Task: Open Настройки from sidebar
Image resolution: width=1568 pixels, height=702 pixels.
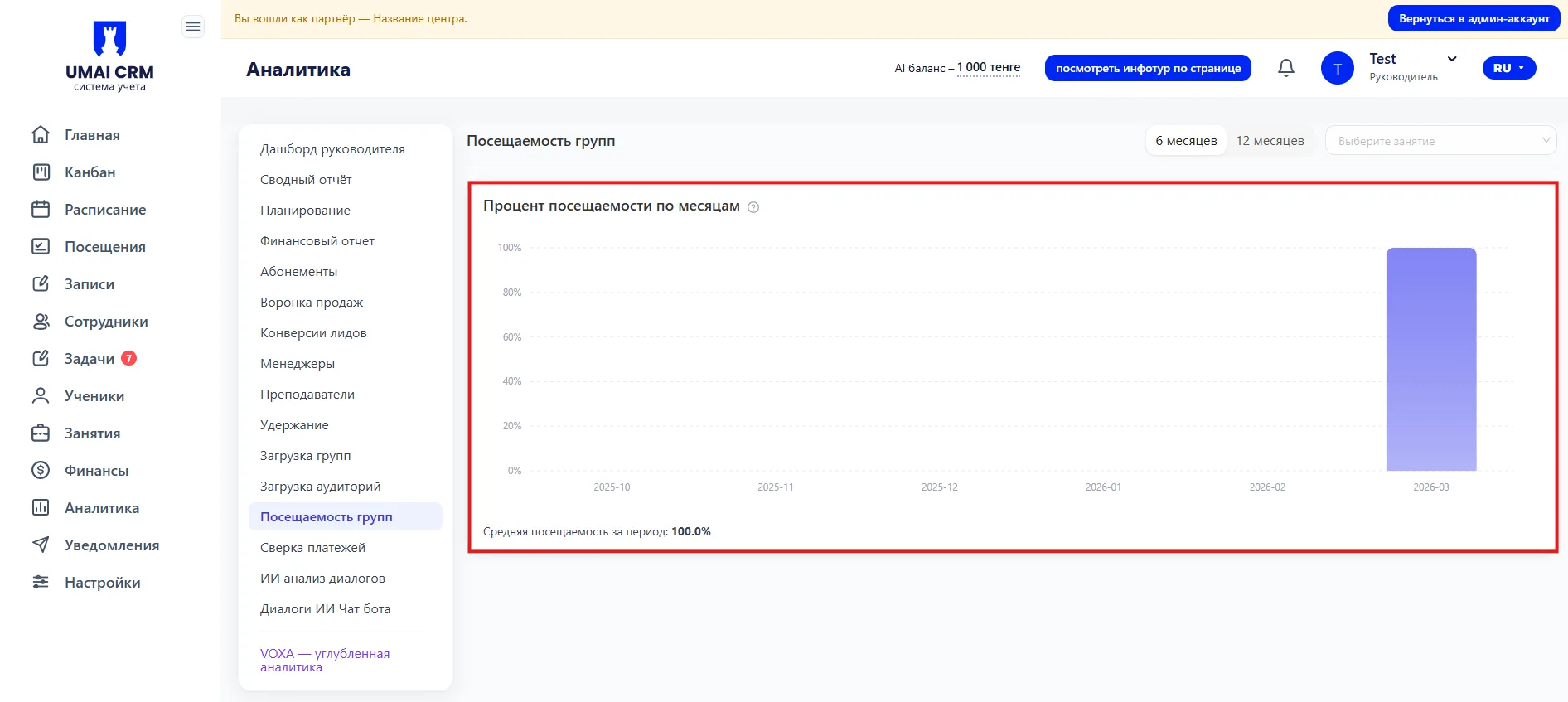Action: pyautogui.click(x=103, y=583)
